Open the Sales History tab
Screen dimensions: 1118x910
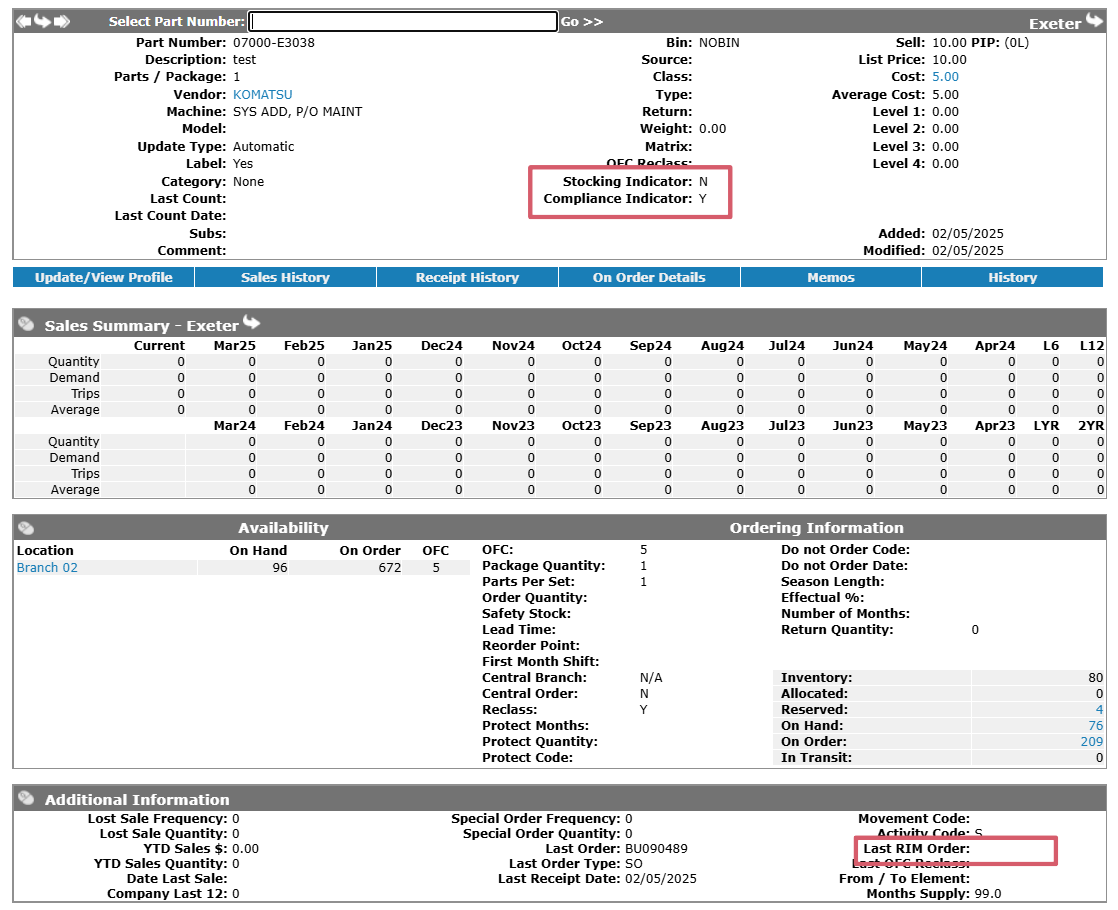click(285, 277)
